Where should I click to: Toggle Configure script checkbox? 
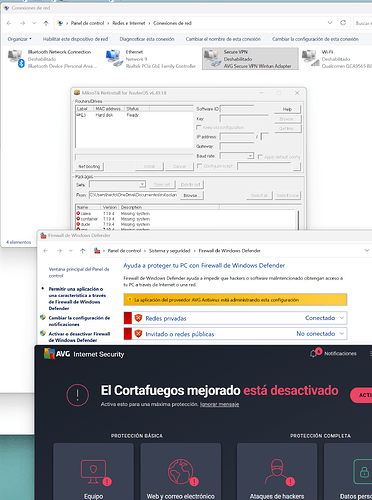tap(199, 166)
